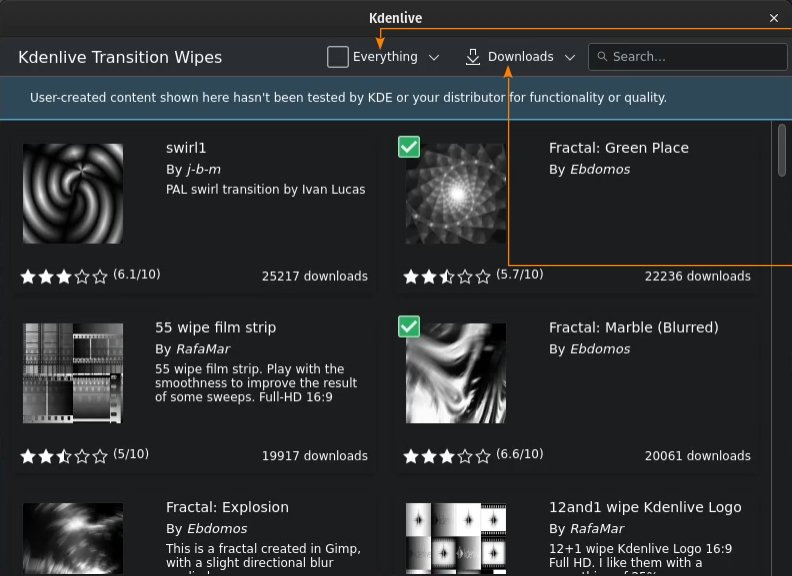Click the star rating of swirl1
This screenshot has height=576, width=792.
click(64, 276)
